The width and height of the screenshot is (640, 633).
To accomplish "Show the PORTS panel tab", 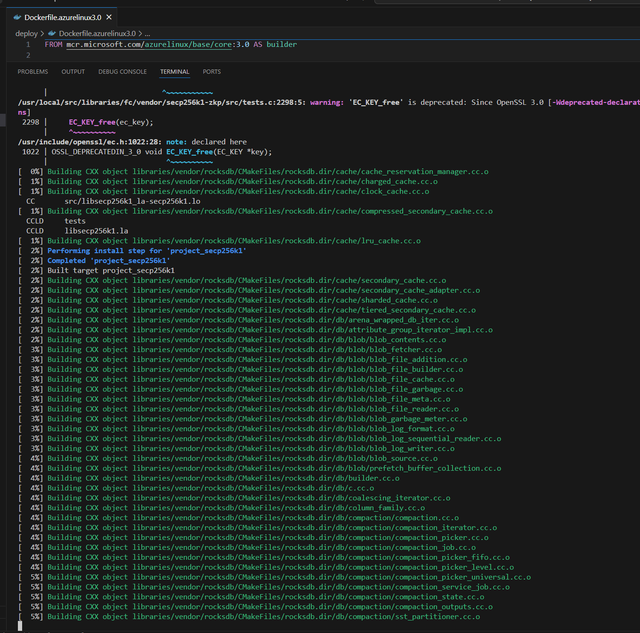I will click(x=212, y=72).
